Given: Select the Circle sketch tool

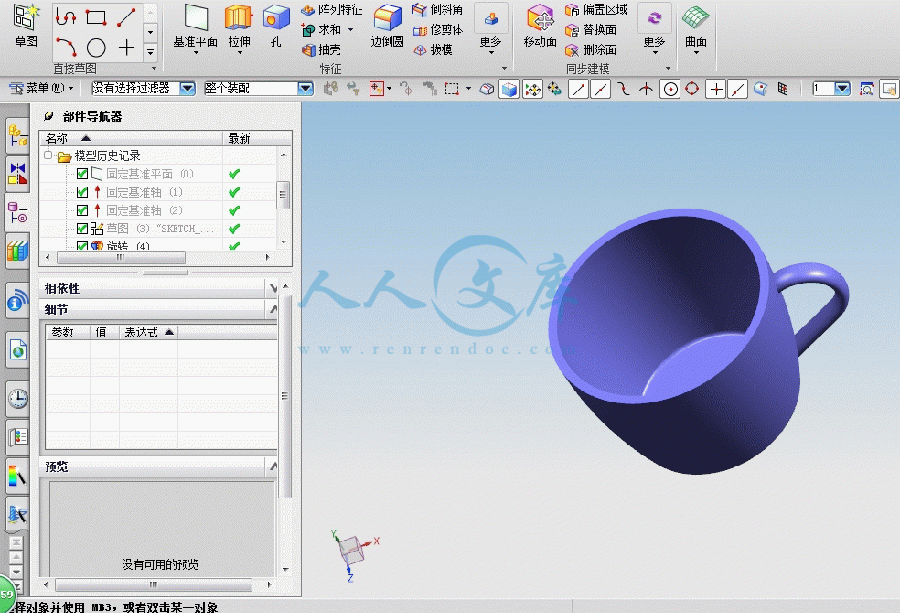Looking at the screenshot, I should (x=96, y=47).
